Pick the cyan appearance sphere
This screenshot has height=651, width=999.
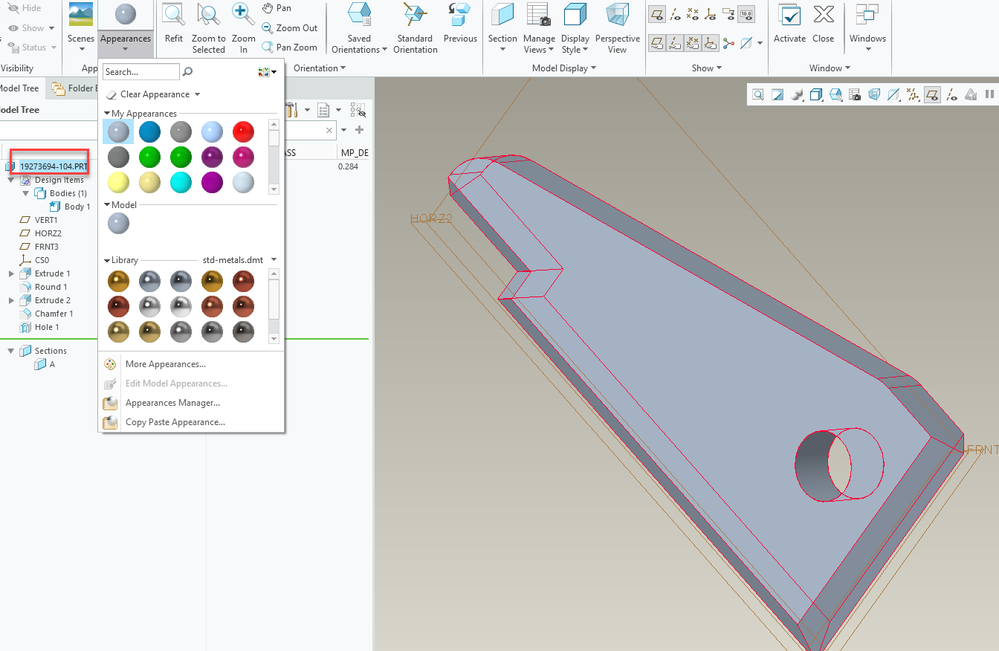click(181, 182)
